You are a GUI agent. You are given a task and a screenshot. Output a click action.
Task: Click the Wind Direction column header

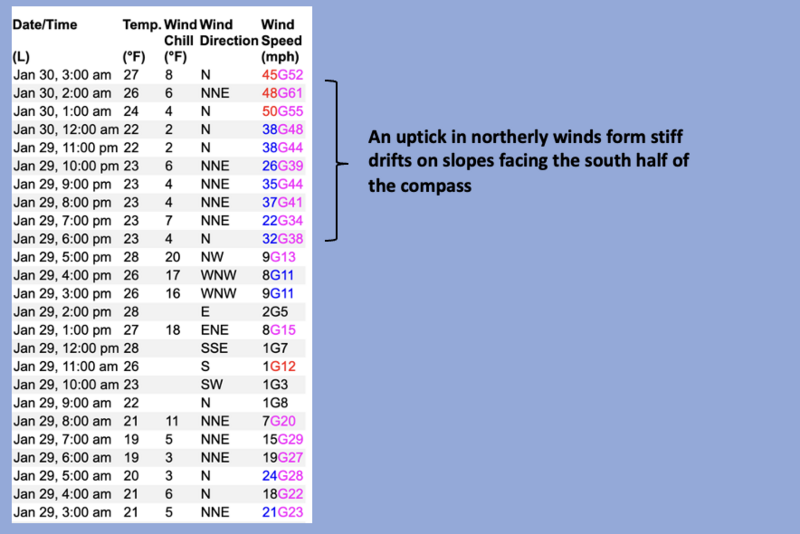coord(228,31)
